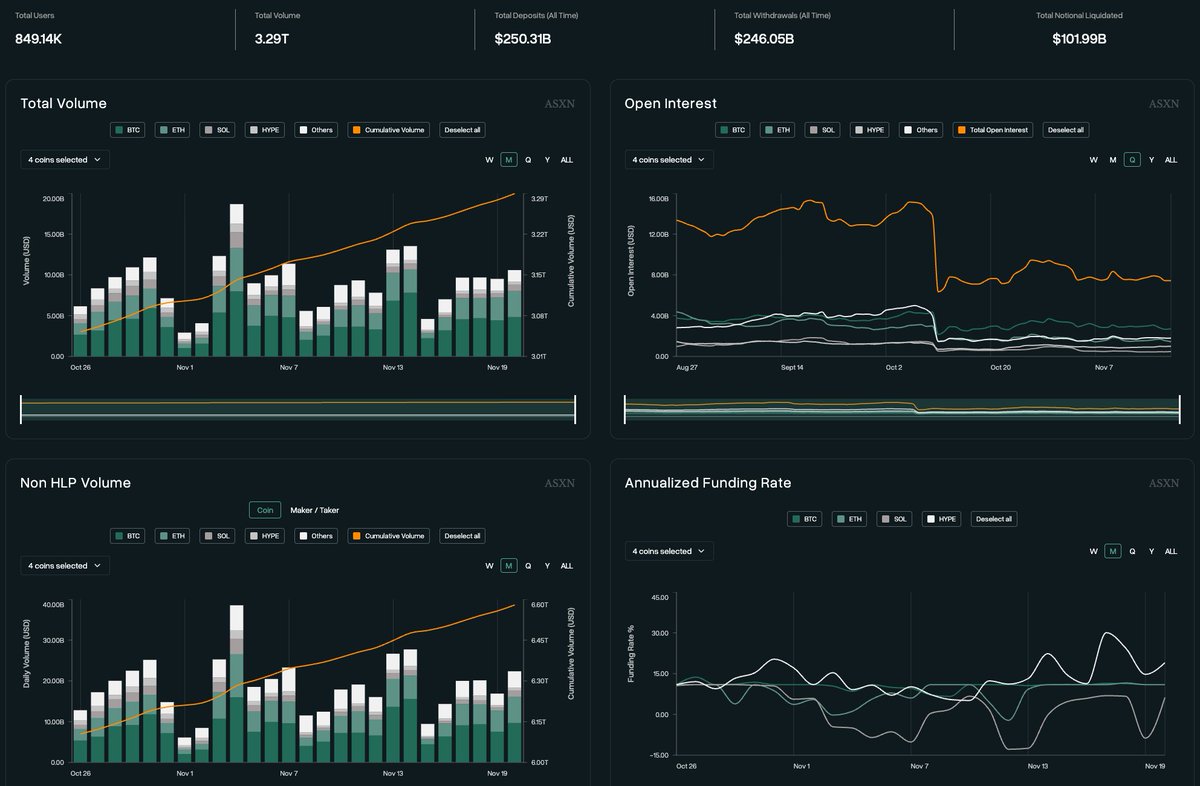1200x786 pixels.
Task: Select ALL timeframe in Annualized Funding Rate
Action: pyautogui.click(x=1171, y=551)
